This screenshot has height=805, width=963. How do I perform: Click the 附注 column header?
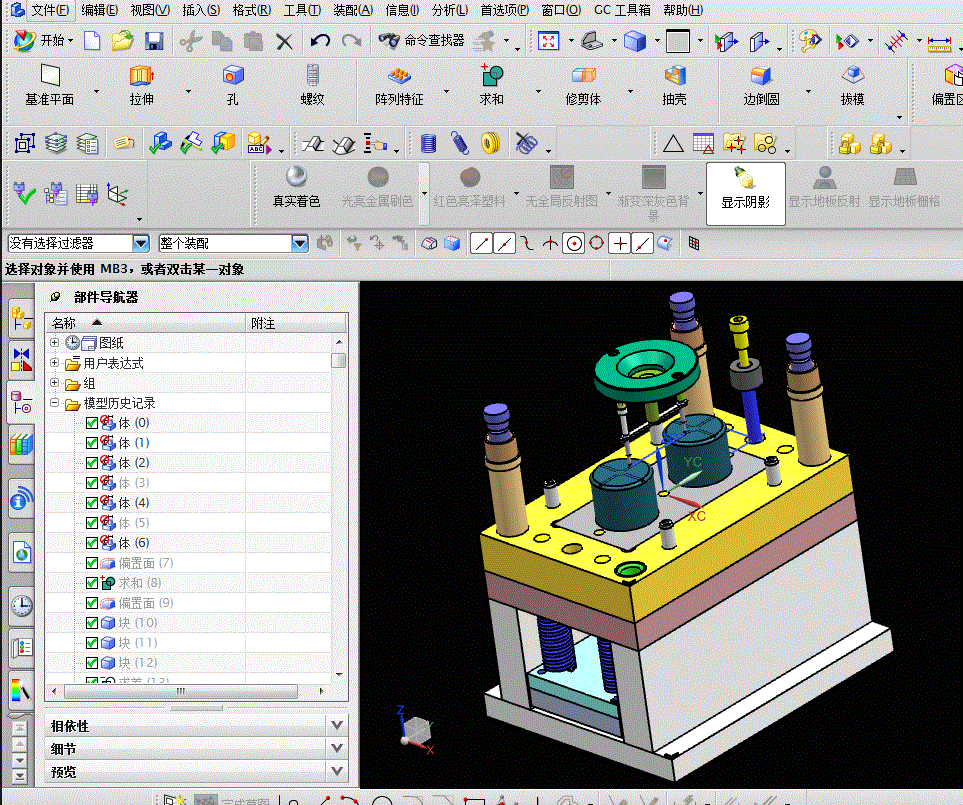click(297, 323)
